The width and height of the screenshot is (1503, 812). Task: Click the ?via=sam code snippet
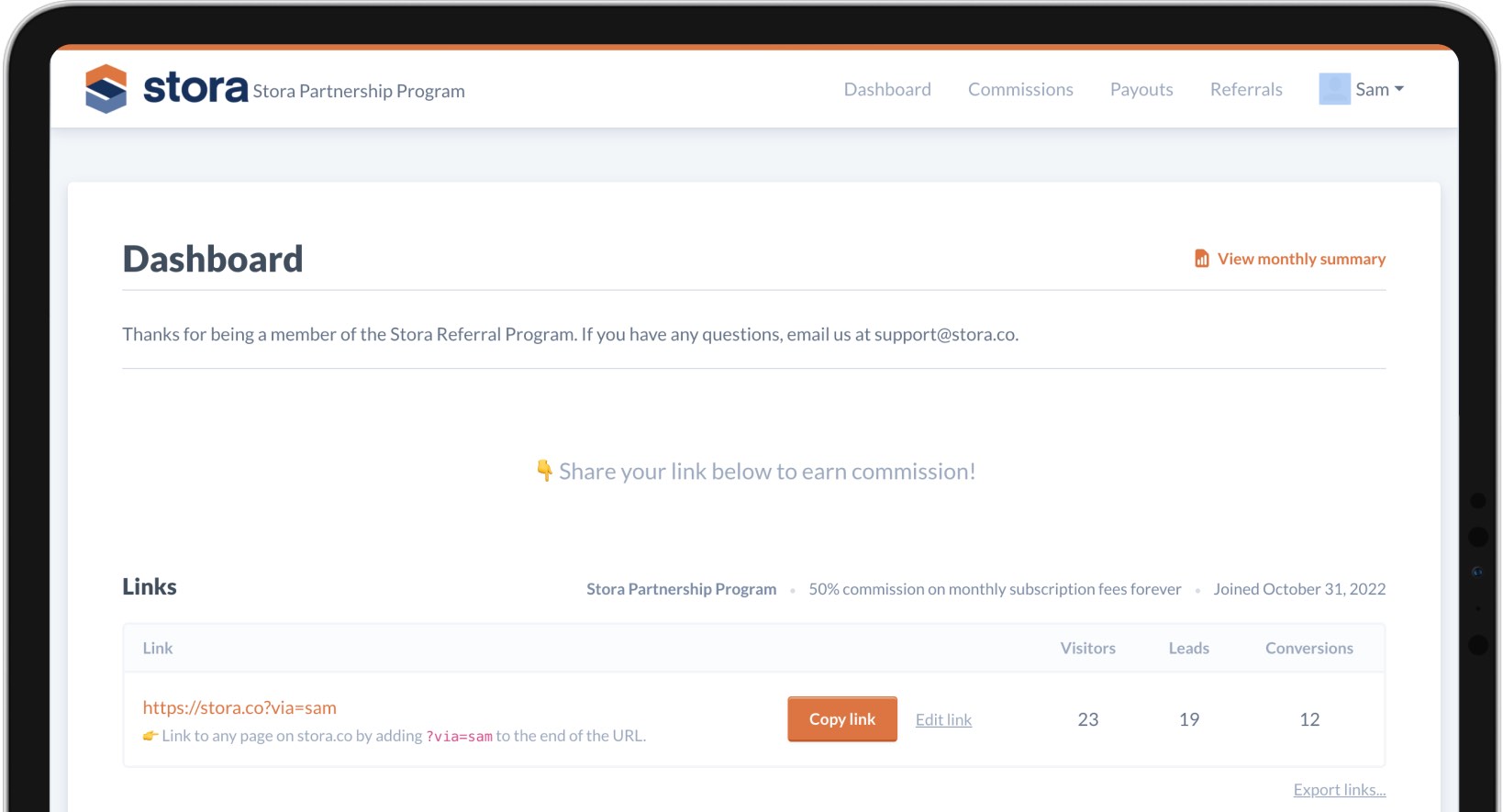tap(459, 737)
